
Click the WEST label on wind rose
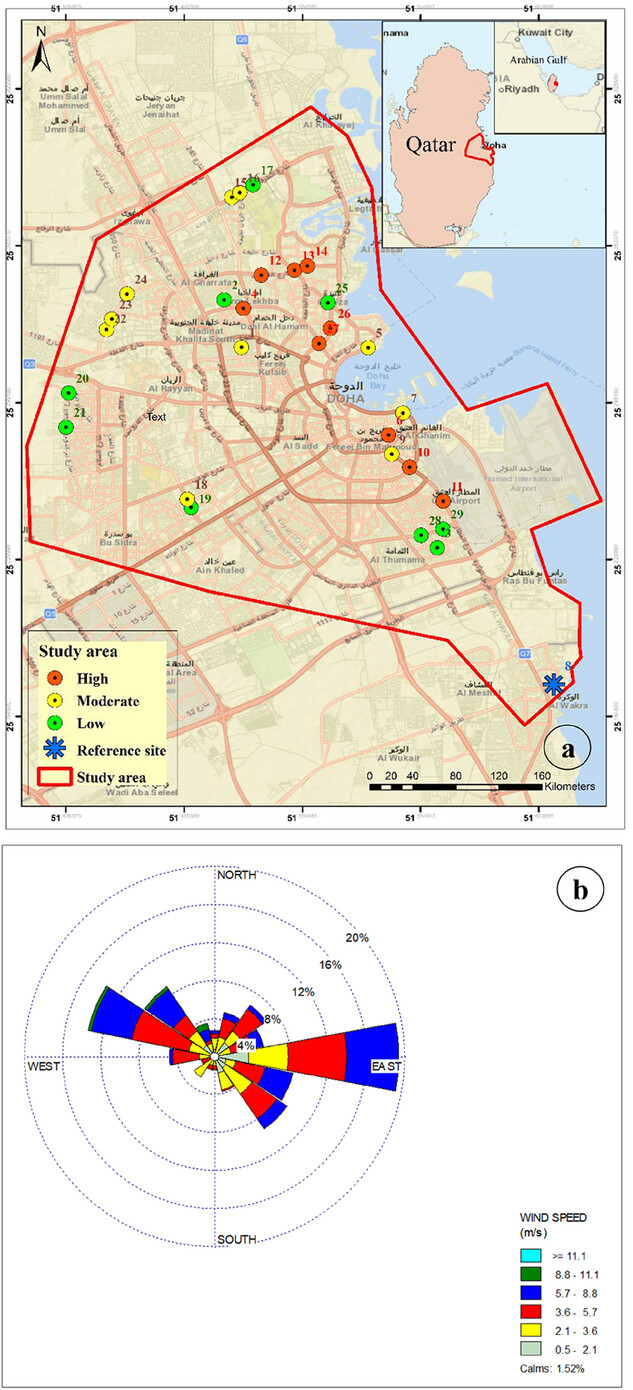point(44,1066)
